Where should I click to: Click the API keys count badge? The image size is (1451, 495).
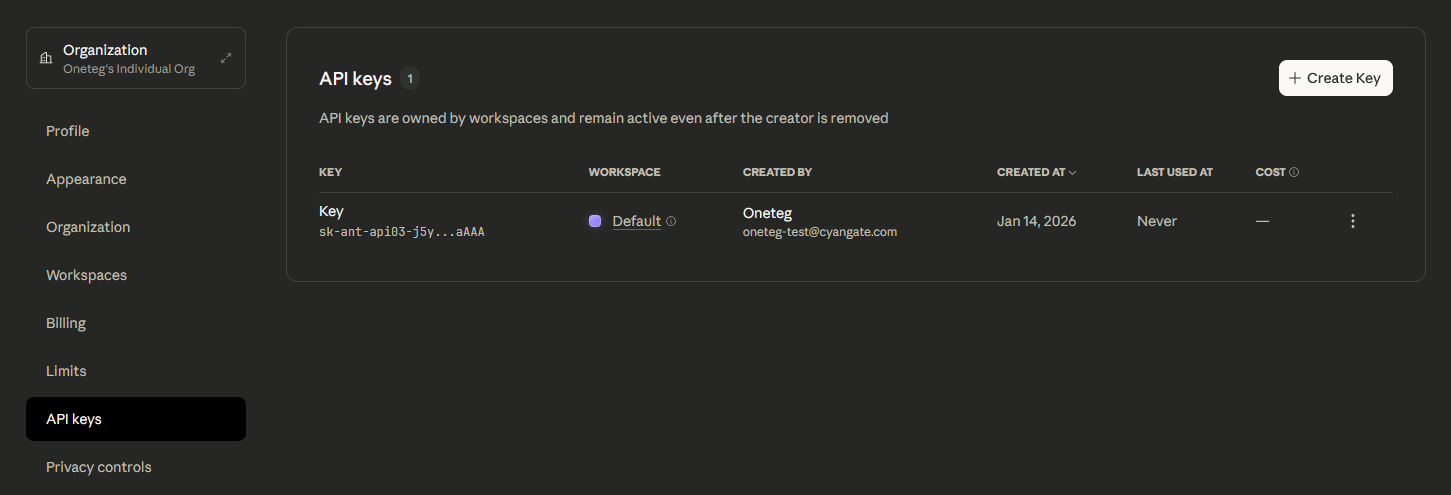coord(410,78)
